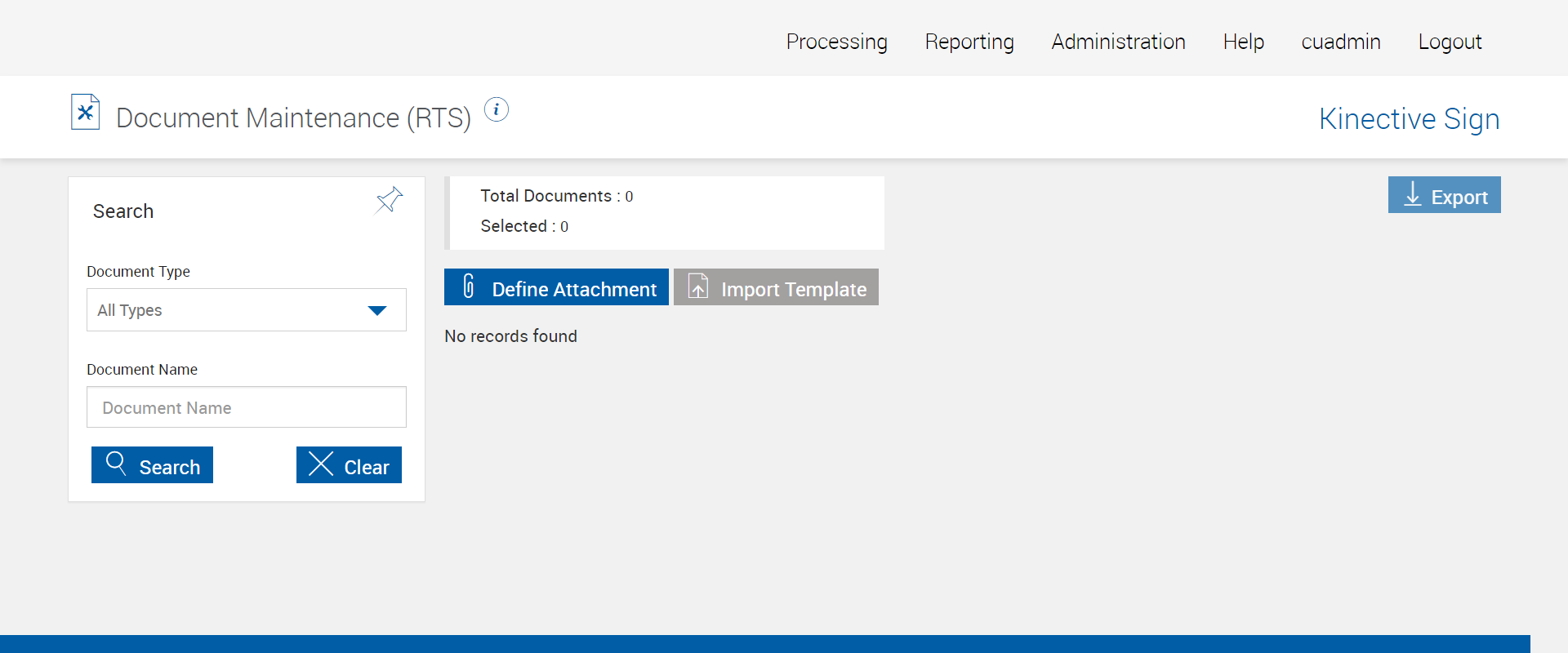Click the info icon beside the page title
Image resolution: width=1568 pixels, height=653 pixels.
click(x=497, y=109)
